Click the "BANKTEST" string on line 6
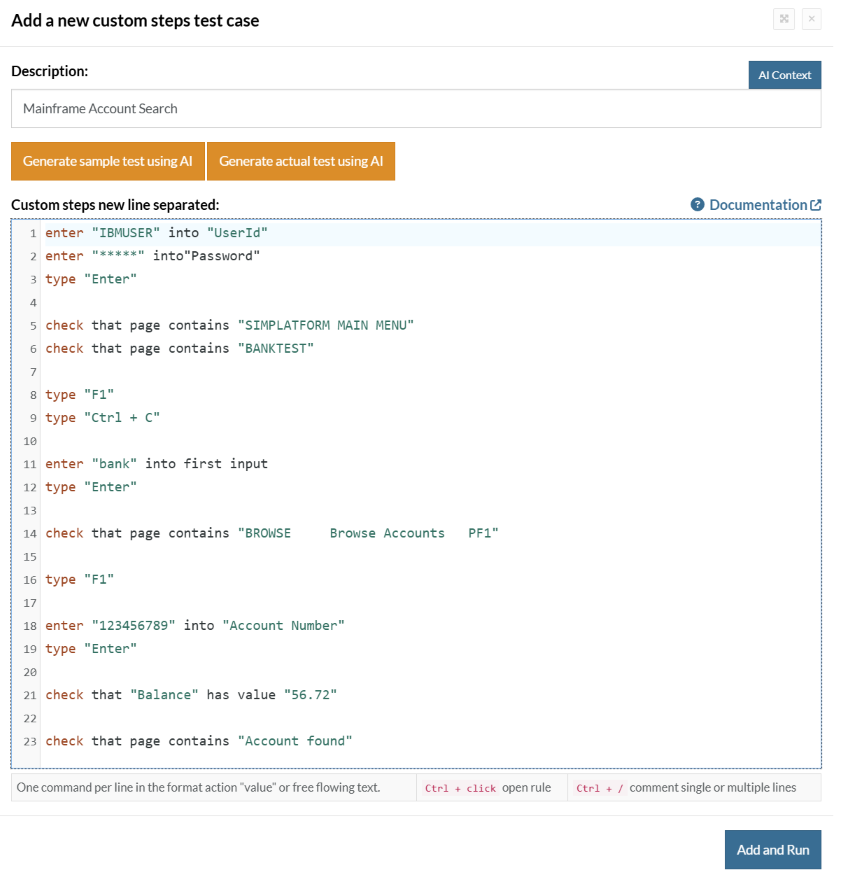The image size is (846, 875). [x=275, y=348]
